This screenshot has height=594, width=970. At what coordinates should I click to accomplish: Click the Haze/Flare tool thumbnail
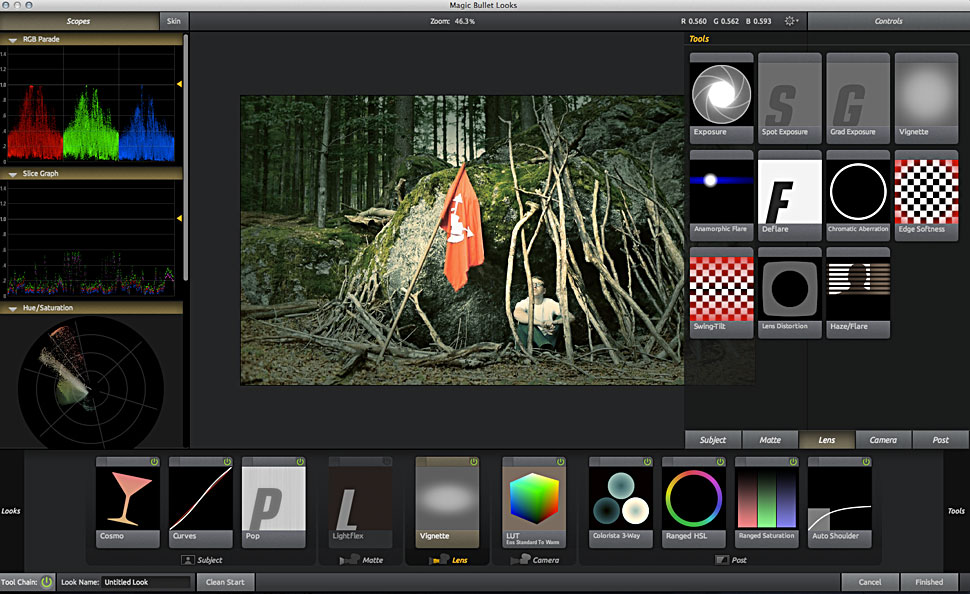[857, 290]
